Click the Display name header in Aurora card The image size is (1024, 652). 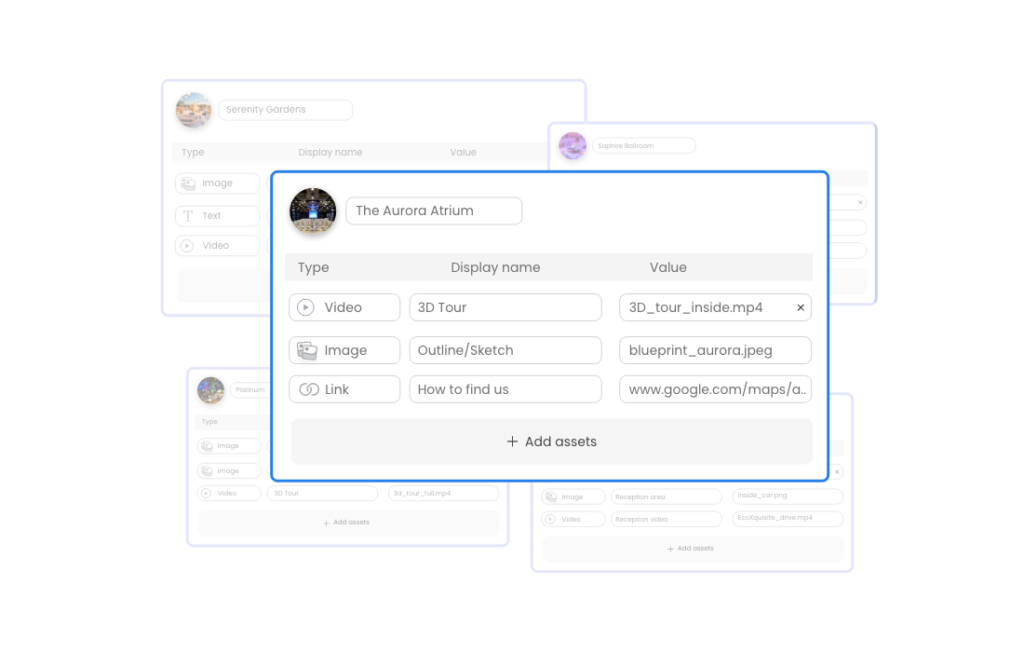tap(495, 267)
